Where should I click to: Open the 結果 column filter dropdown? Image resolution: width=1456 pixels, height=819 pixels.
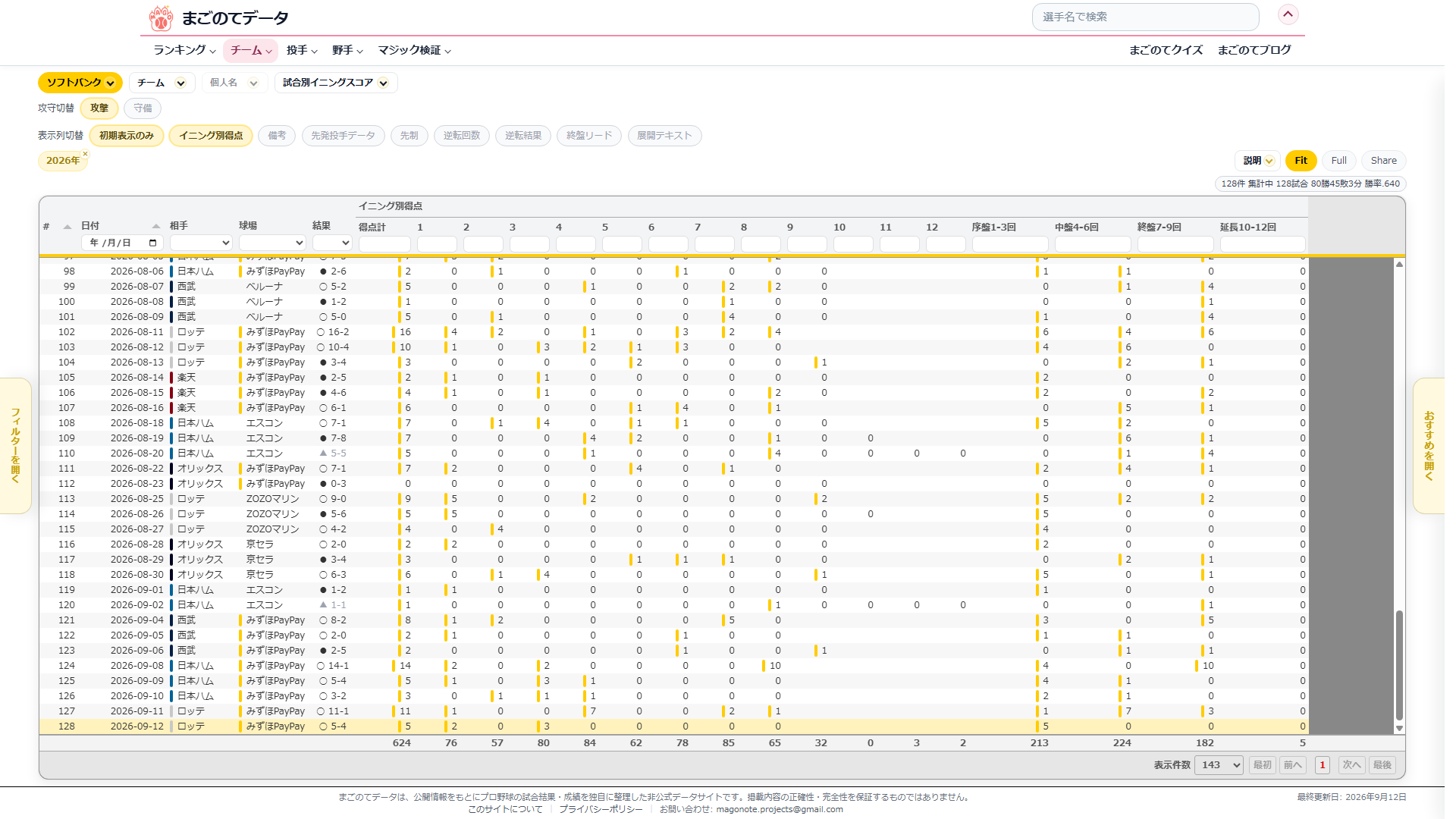point(332,243)
